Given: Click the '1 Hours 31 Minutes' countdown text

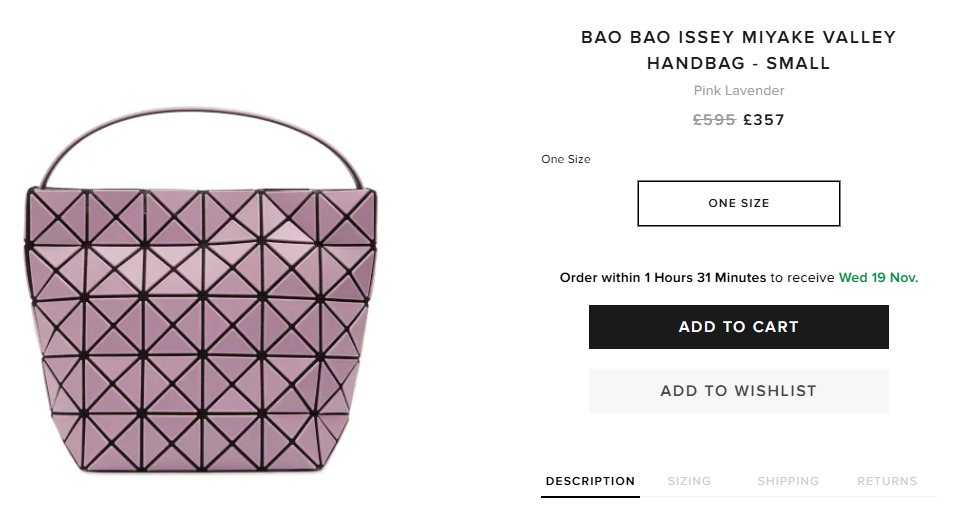Looking at the screenshot, I should click(x=705, y=277).
